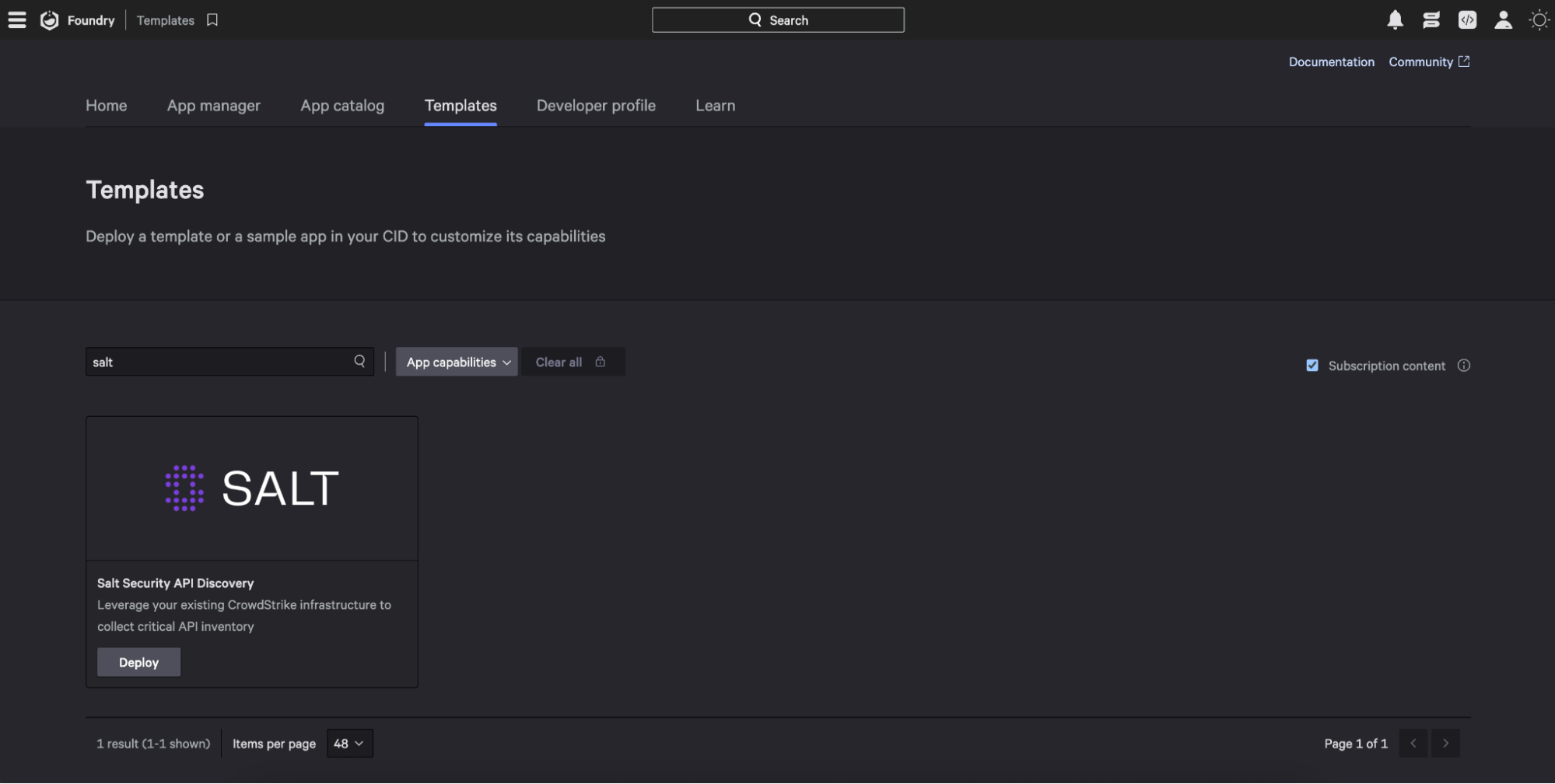Click the lock icon on Clear all
Screen dimensions: 1555x784
coord(600,362)
